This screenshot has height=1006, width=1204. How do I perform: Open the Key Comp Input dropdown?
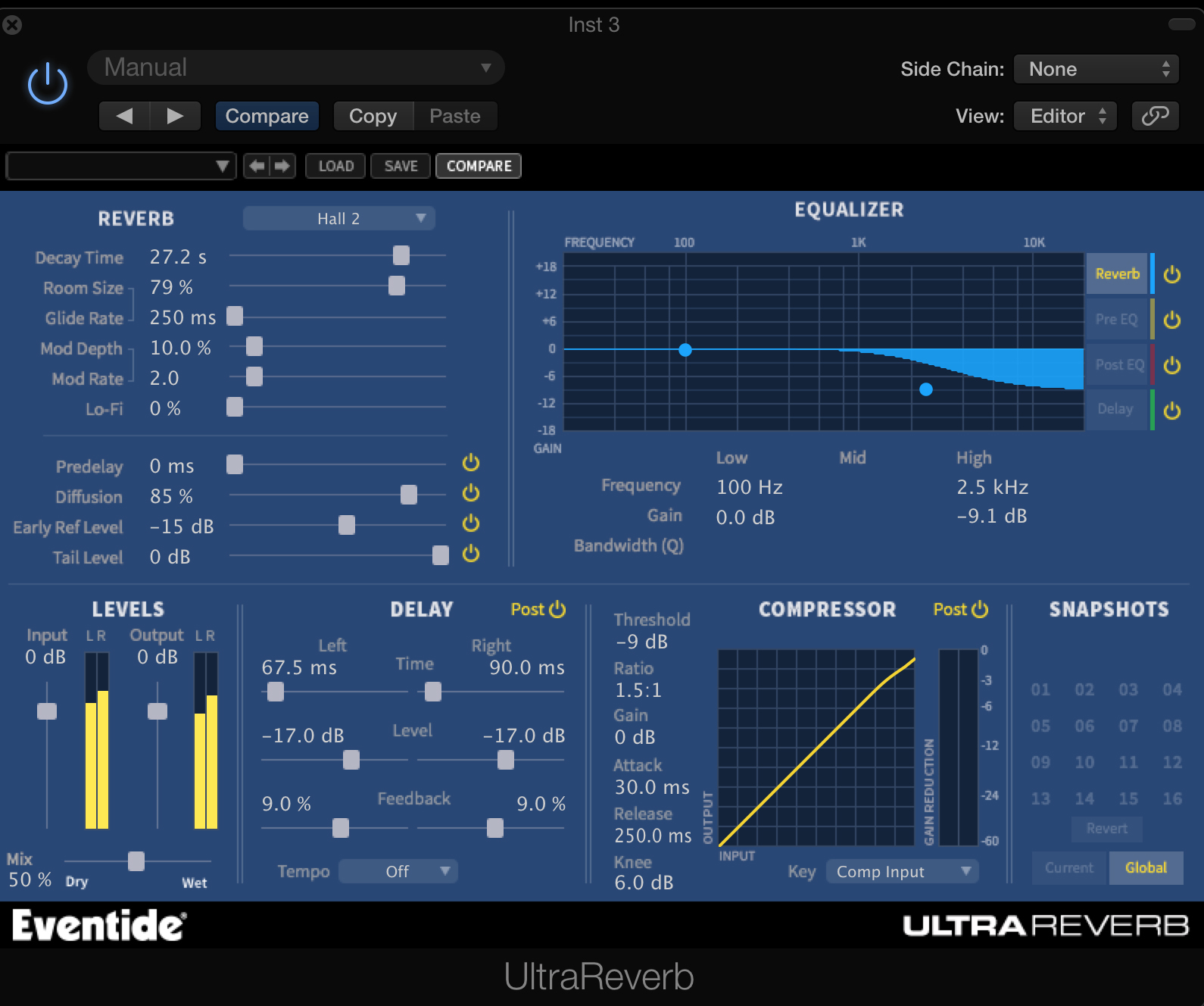click(902, 871)
